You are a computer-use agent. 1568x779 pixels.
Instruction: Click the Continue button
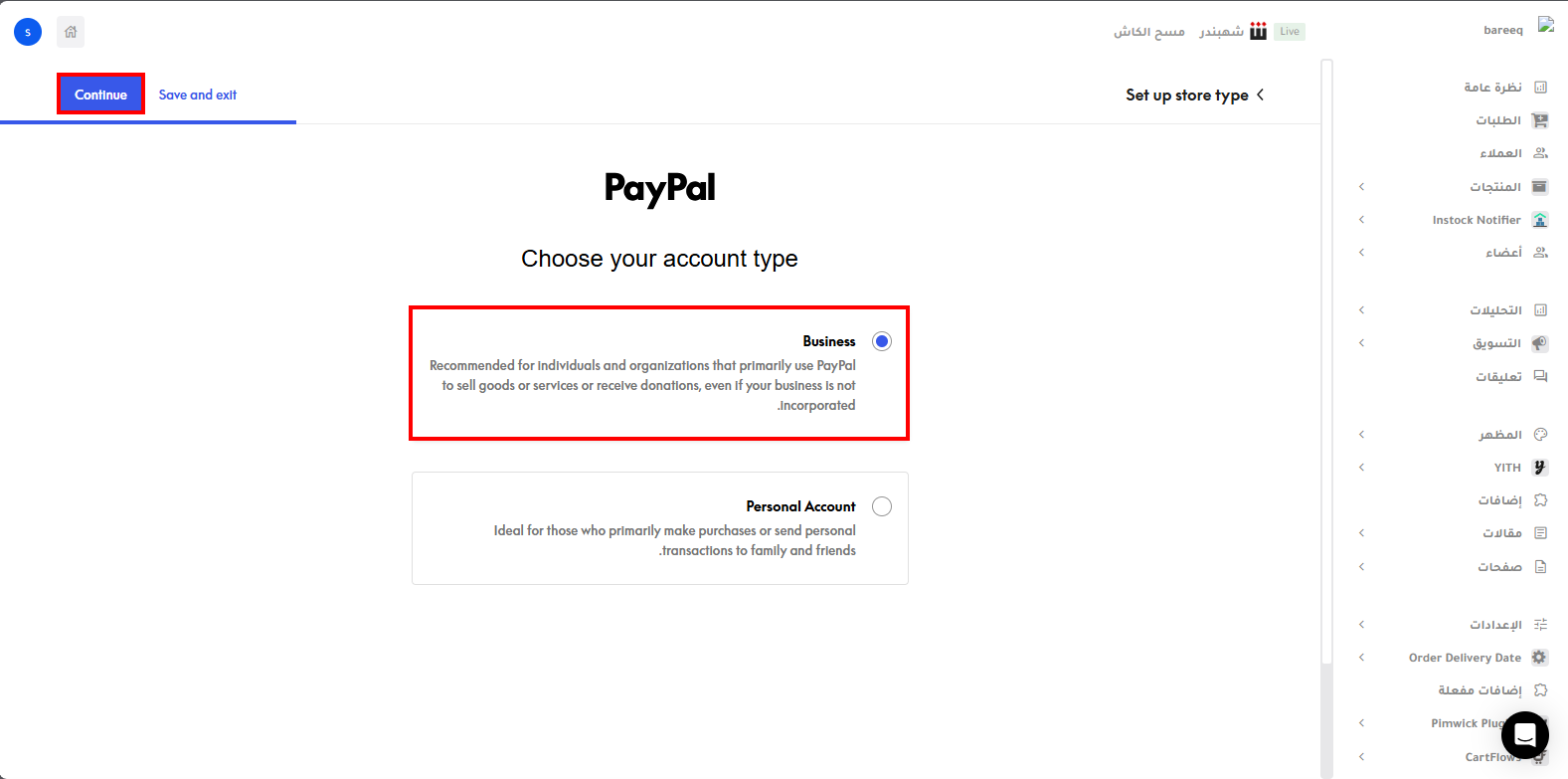[100, 95]
